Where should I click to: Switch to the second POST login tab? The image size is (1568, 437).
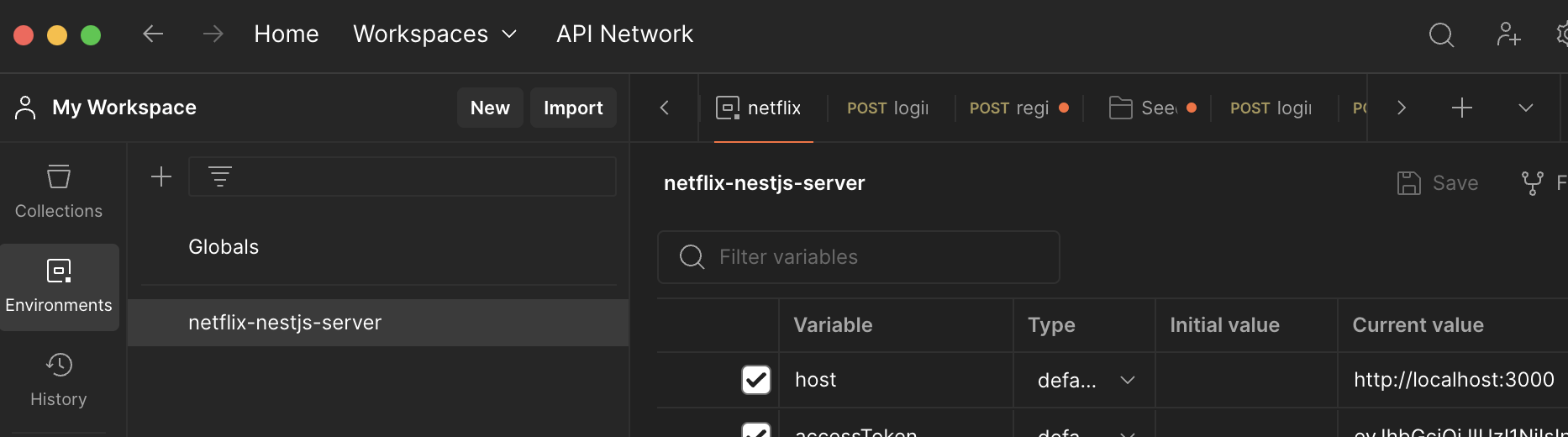pos(1271,108)
